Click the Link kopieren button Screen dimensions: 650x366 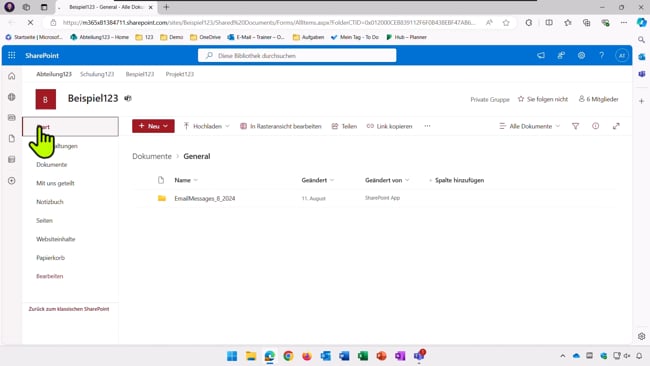tap(389, 126)
